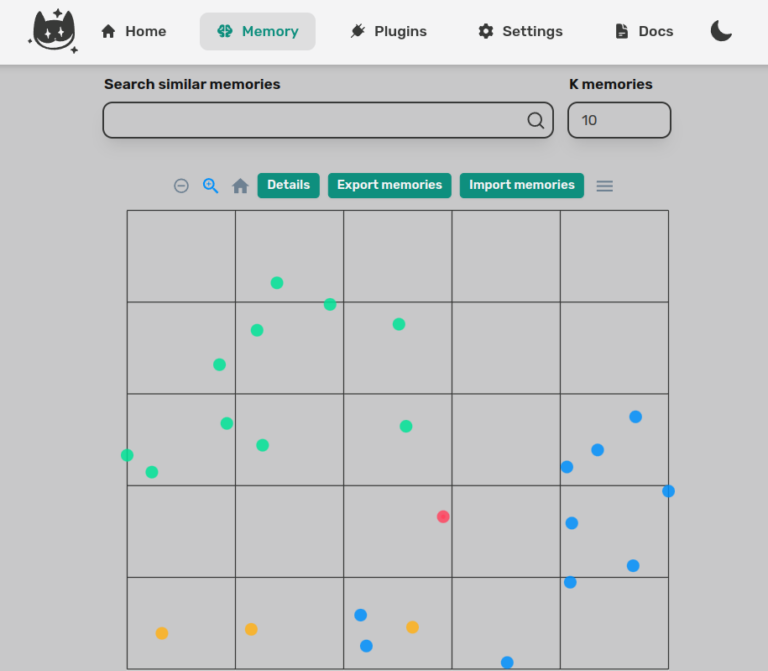The height and width of the screenshot is (671, 768).
Task: Click the magnifier search icon
Action: 536,121
